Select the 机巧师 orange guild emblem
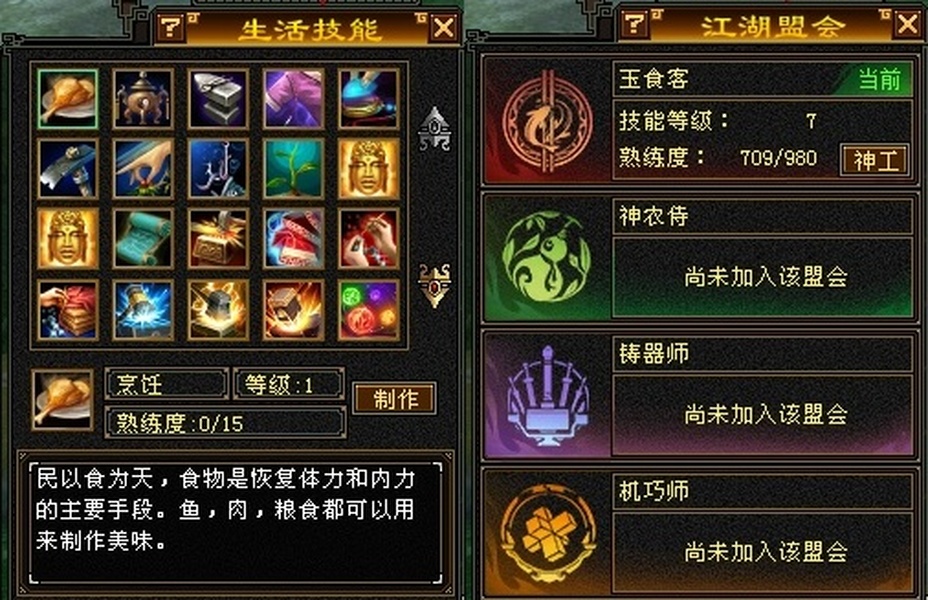Viewport: 928px width, 600px height. click(x=546, y=532)
